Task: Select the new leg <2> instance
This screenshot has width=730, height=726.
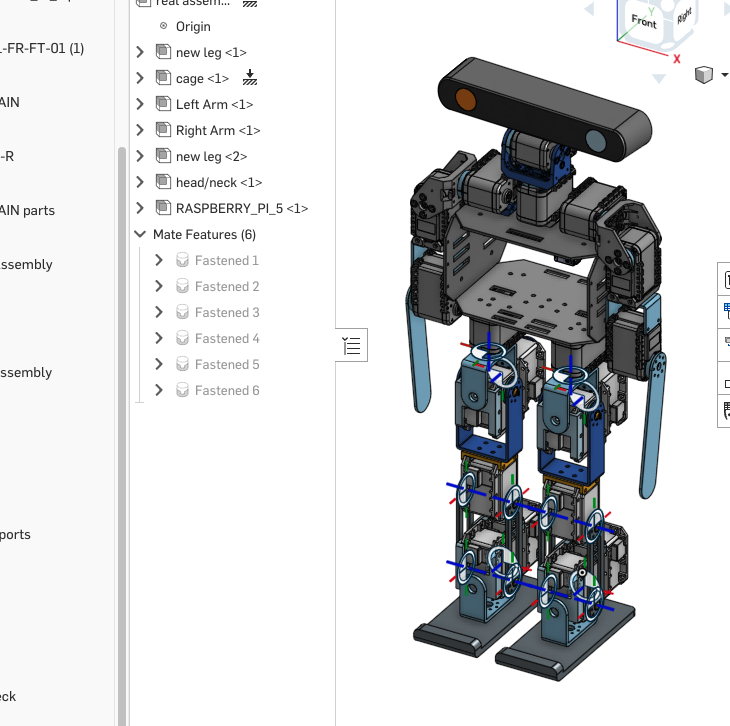Action: coord(211,156)
